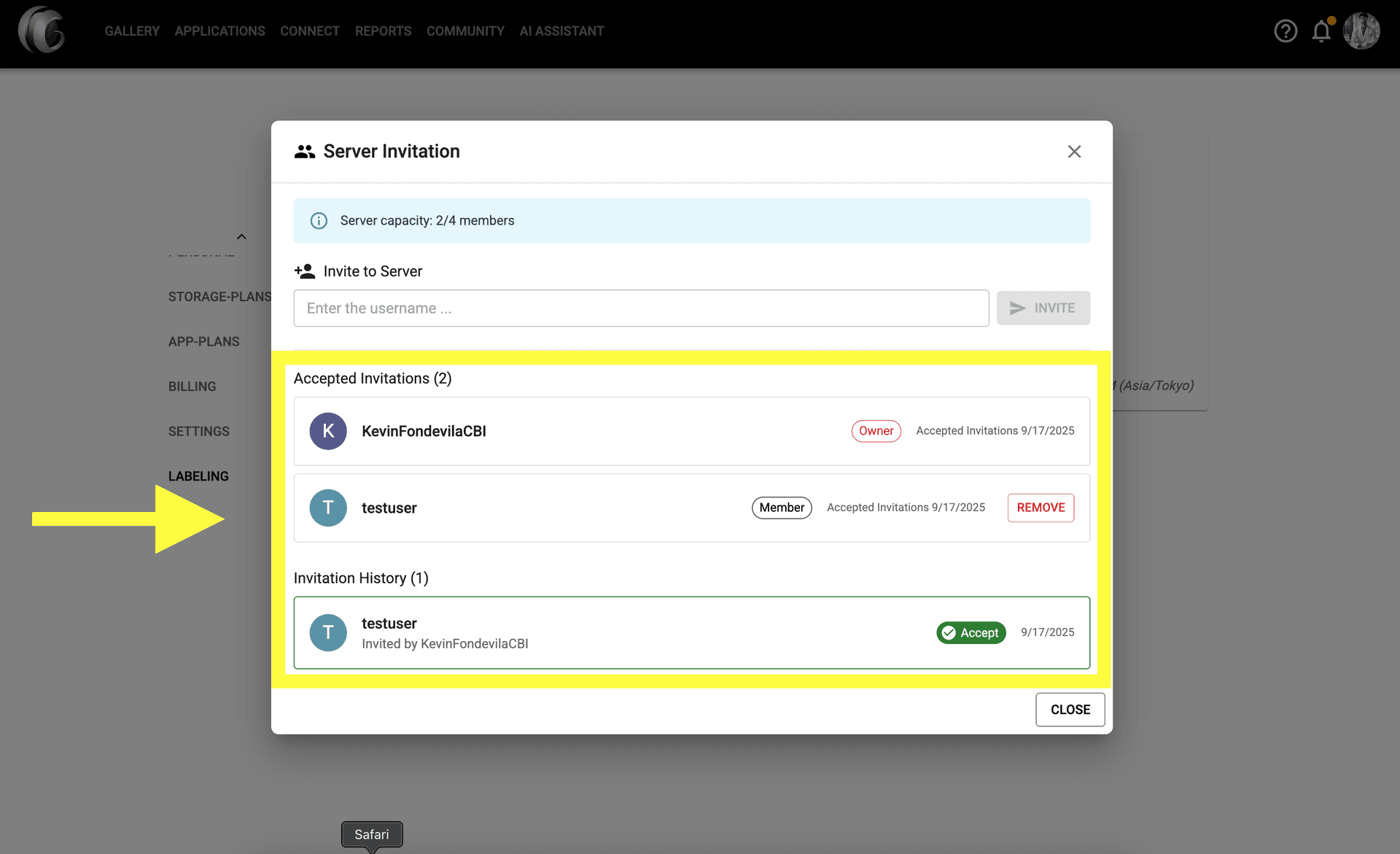Click KevinFondevilaCBI's K avatar

click(328, 431)
